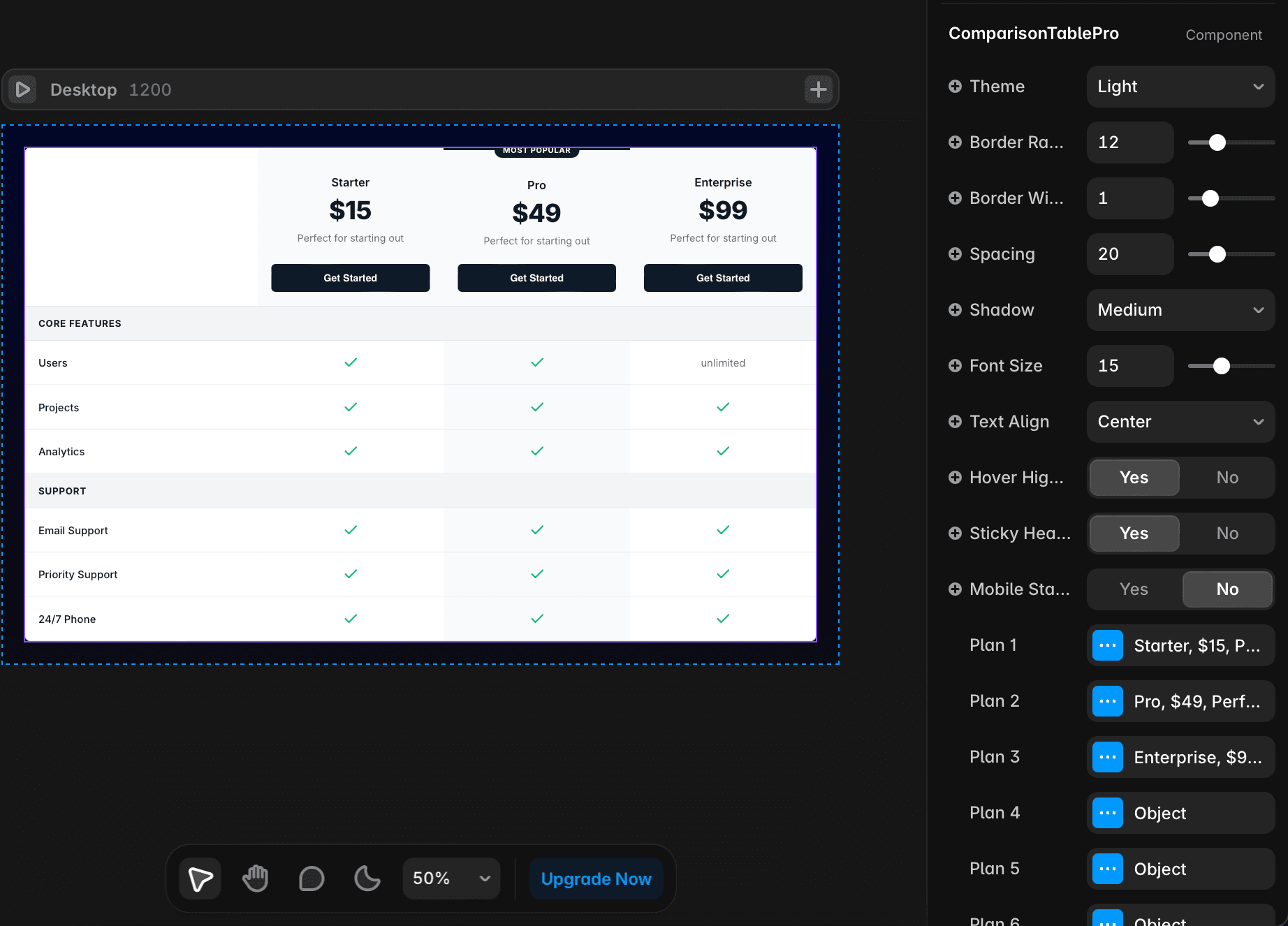The image size is (1288, 926).
Task: Open Plan 3 object editor dots icon
Action: [x=1108, y=757]
